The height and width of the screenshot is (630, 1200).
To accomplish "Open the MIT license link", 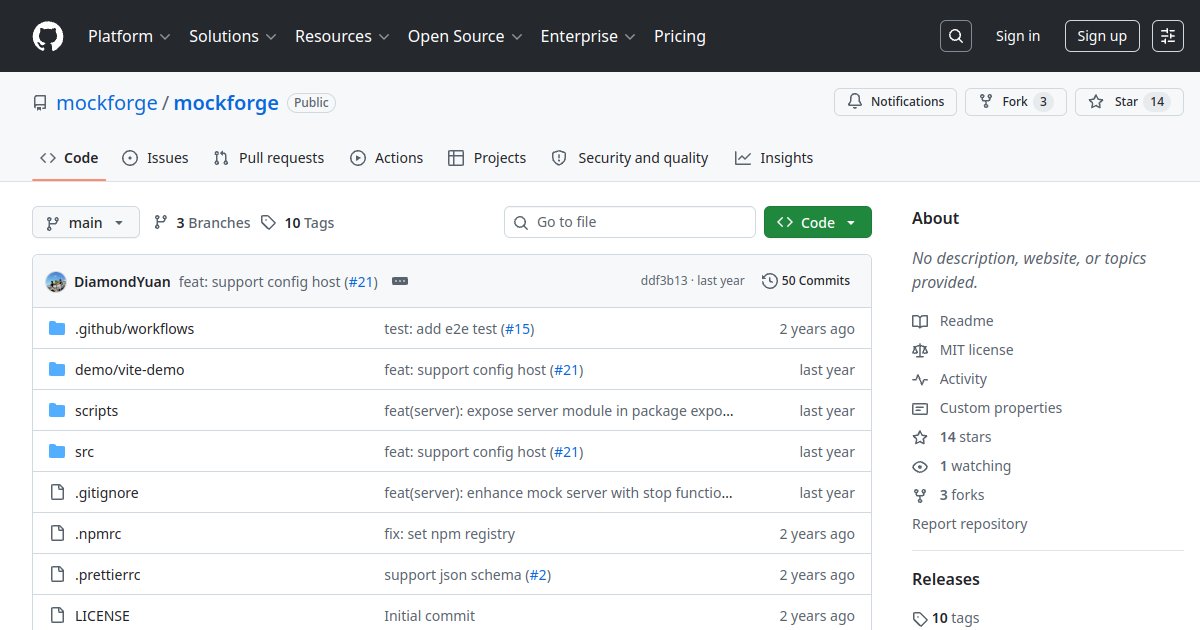I will tap(976, 350).
